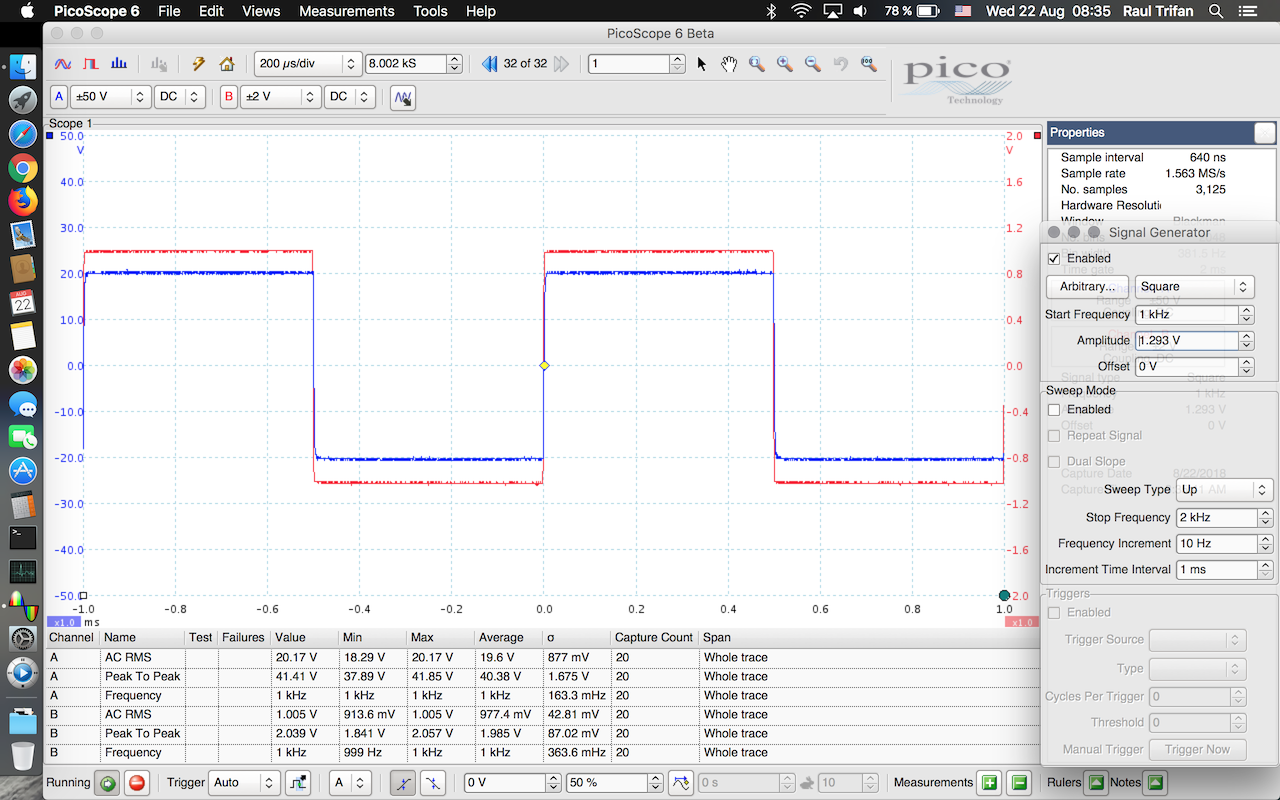Click the Stop Frequency 2 kHz stepper
1280x800 pixels.
pyautogui.click(x=1264, y=518)
